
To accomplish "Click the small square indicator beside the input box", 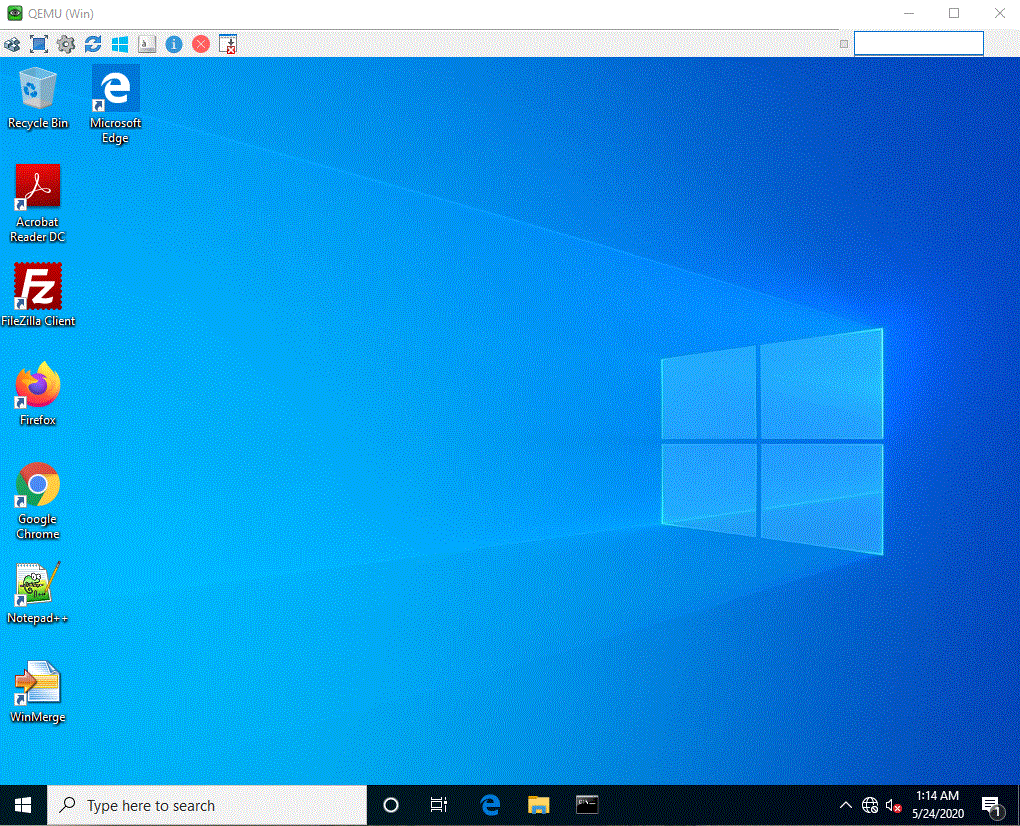I will 844,44.
